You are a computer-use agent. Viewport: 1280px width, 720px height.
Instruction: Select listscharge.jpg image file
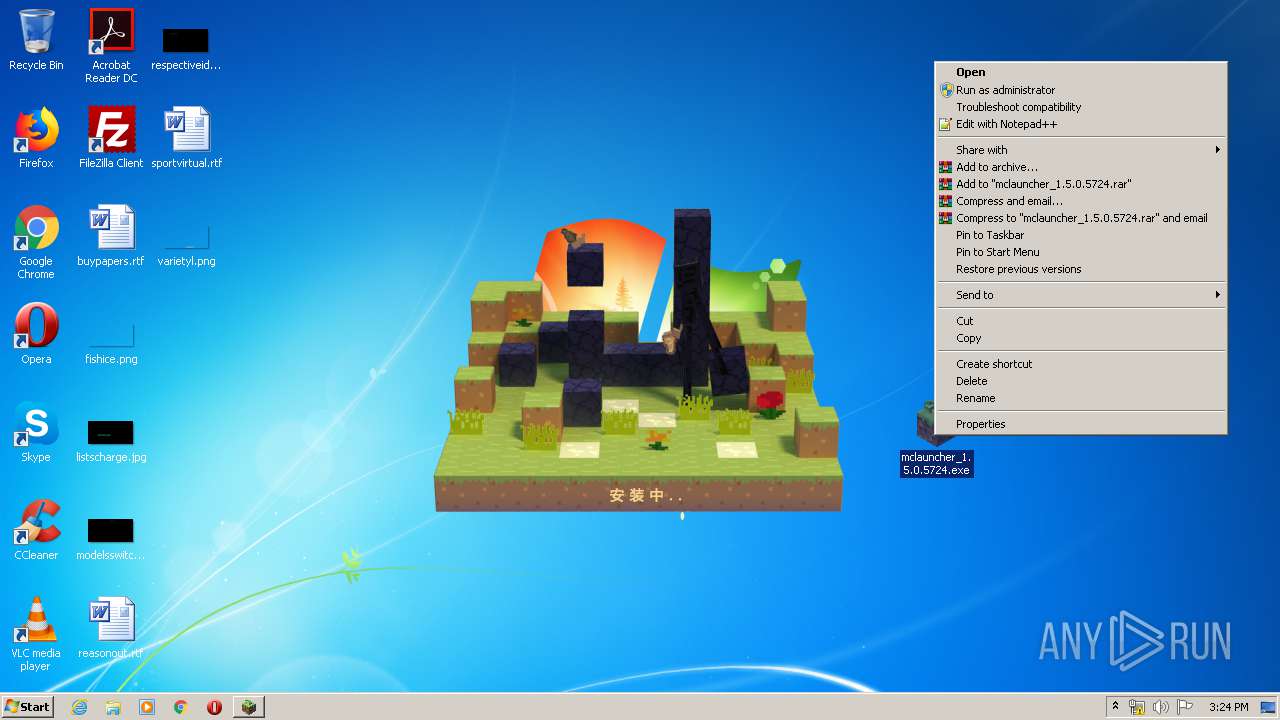(111, 440)
